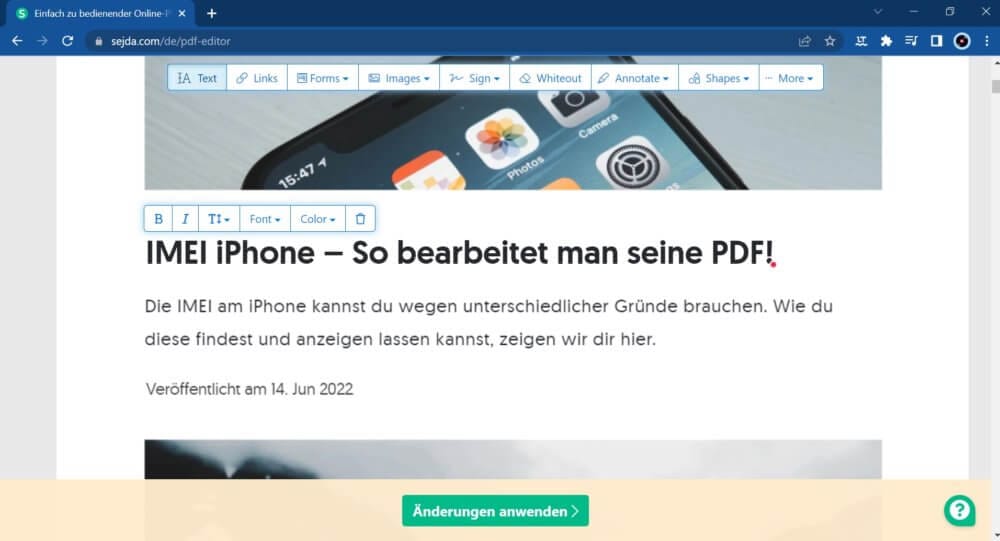Open the text size dropdown
1000x541 pixels.
click(219, 219)
